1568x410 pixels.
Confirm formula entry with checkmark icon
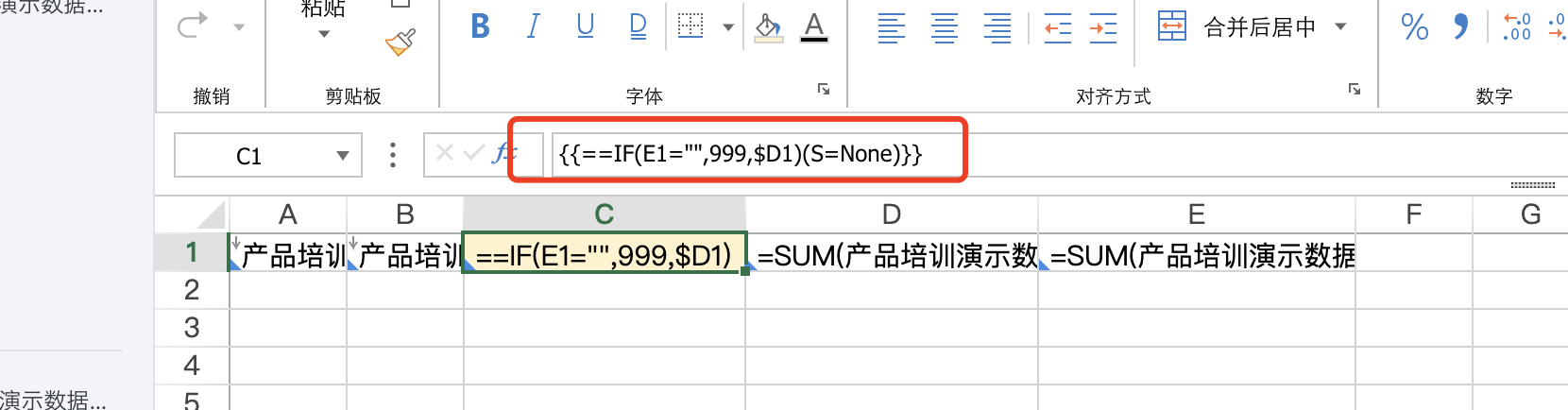click(x=474, y=152)
